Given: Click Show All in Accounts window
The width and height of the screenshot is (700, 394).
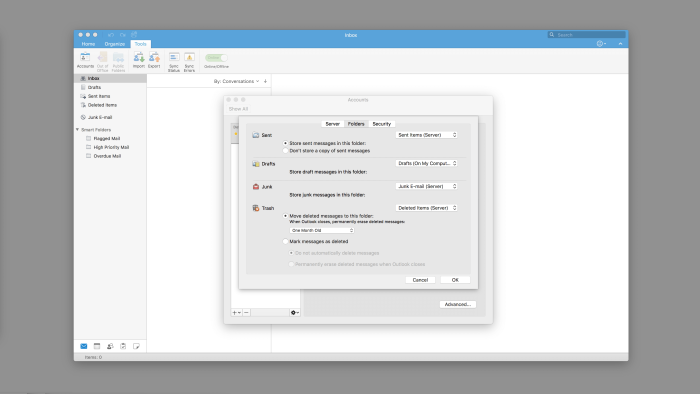Looking at the screenshot, I should (x=238, y=109).
